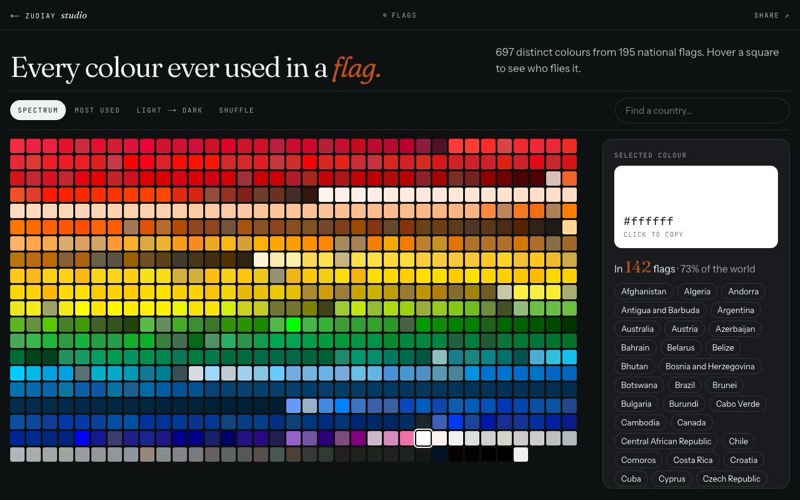Select the Argentina chip
This screenshot has width=800, height=500.
click(735, 310)
